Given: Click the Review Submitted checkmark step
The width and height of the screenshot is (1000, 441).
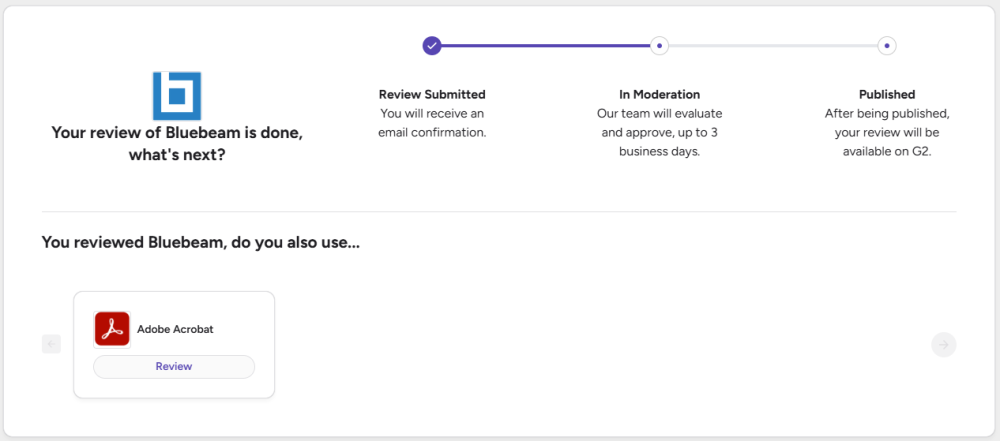Looking at the screenshot, I should click(x=432, y=46).
